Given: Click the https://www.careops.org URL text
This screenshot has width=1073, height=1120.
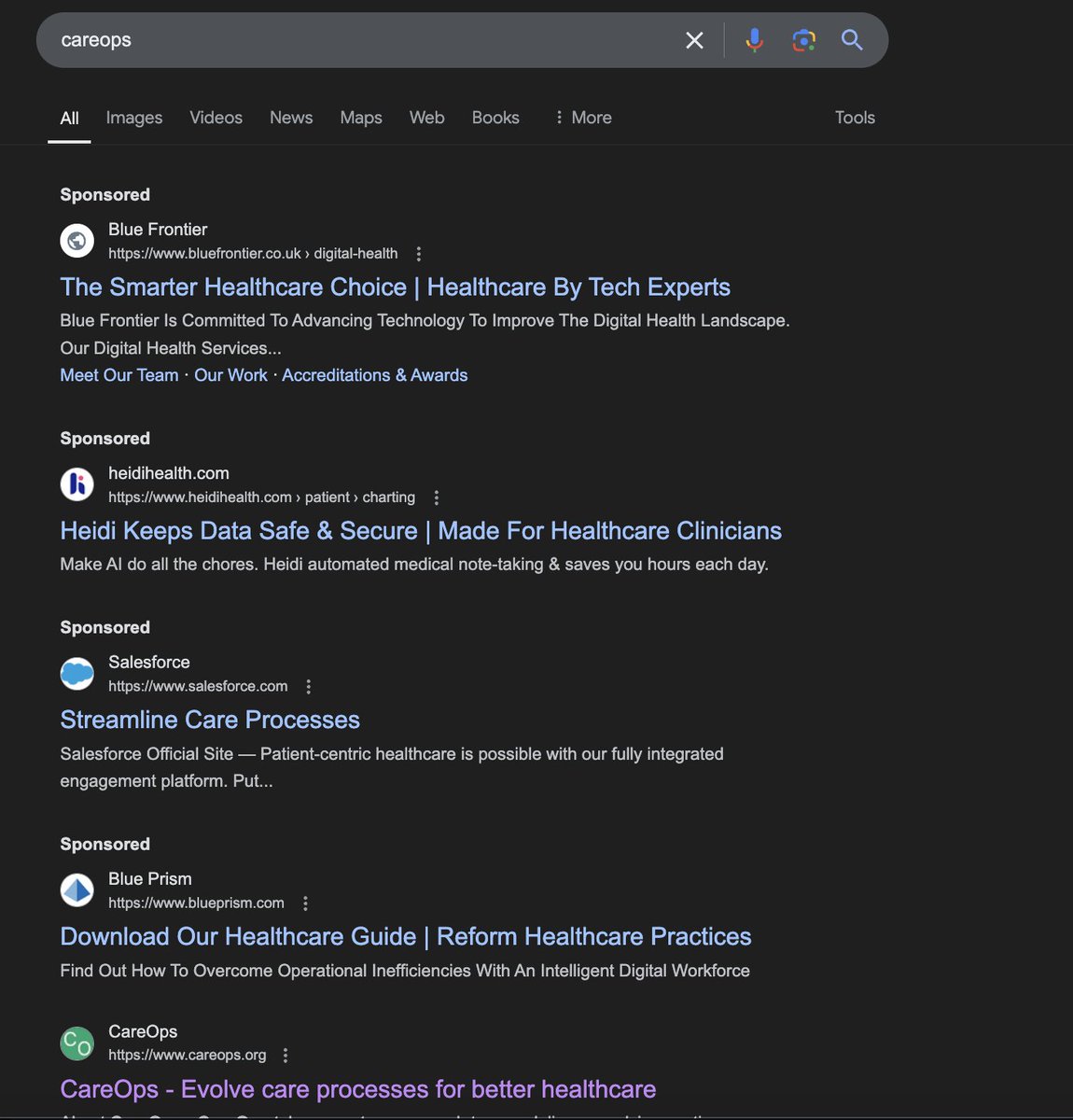Looking at the screenshot, I should point(188,1055).
